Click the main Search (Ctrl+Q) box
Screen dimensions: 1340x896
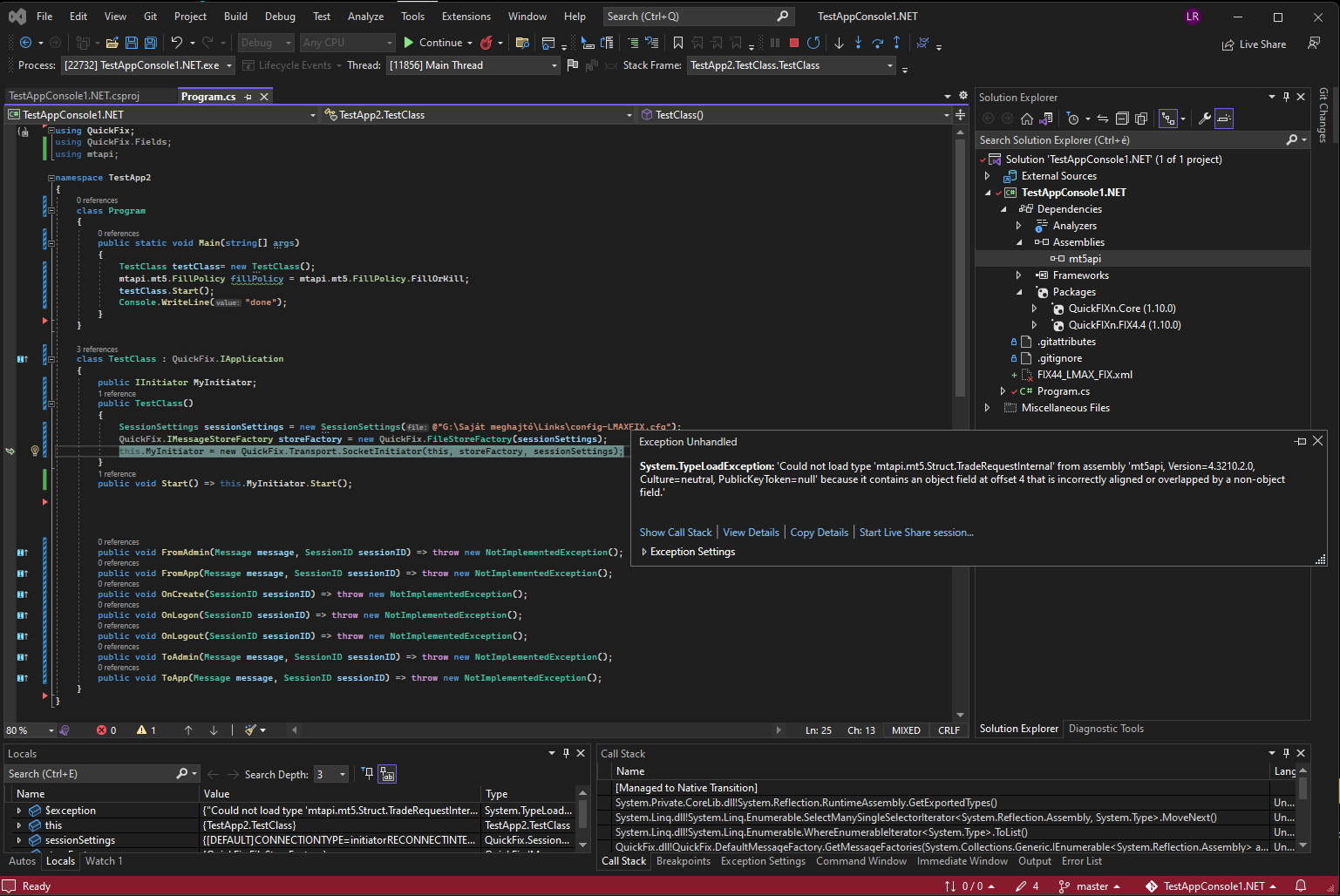pyautogui.click(x=697, y=17)
